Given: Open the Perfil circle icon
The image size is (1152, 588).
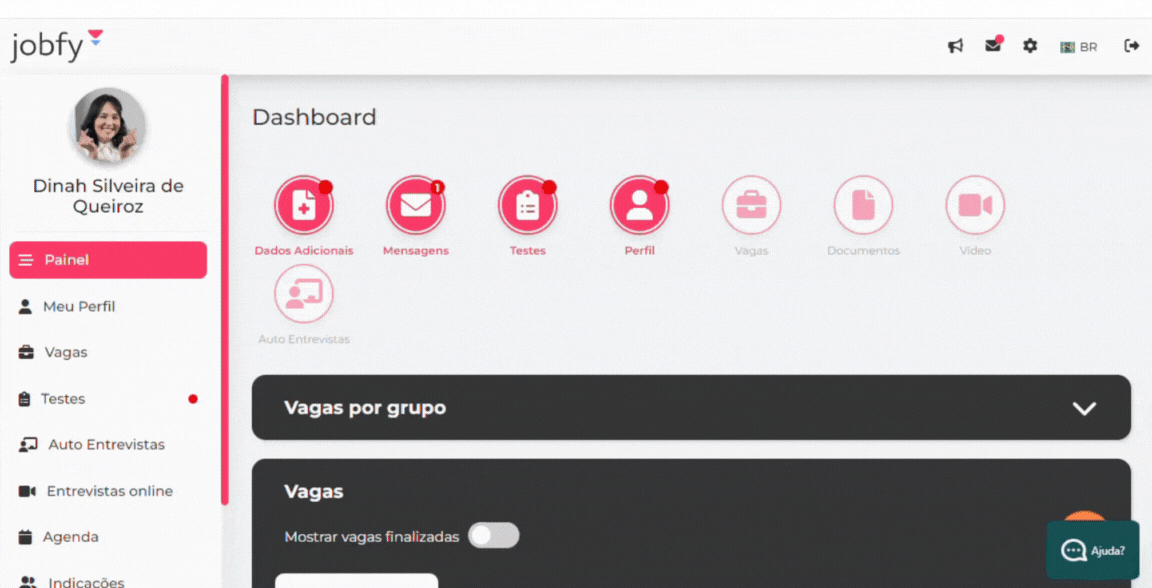Looking at the screenshot, I should click(x=639, y=205).
